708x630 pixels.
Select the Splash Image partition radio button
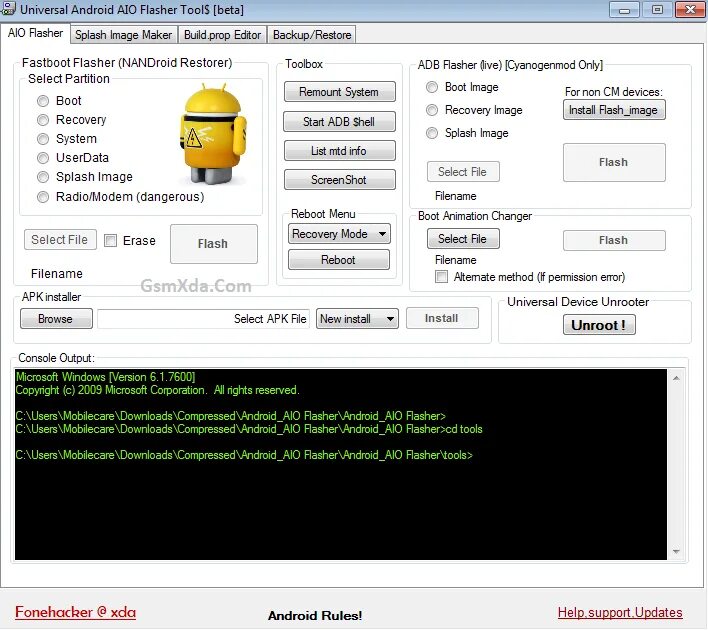(x=43, y=177)
